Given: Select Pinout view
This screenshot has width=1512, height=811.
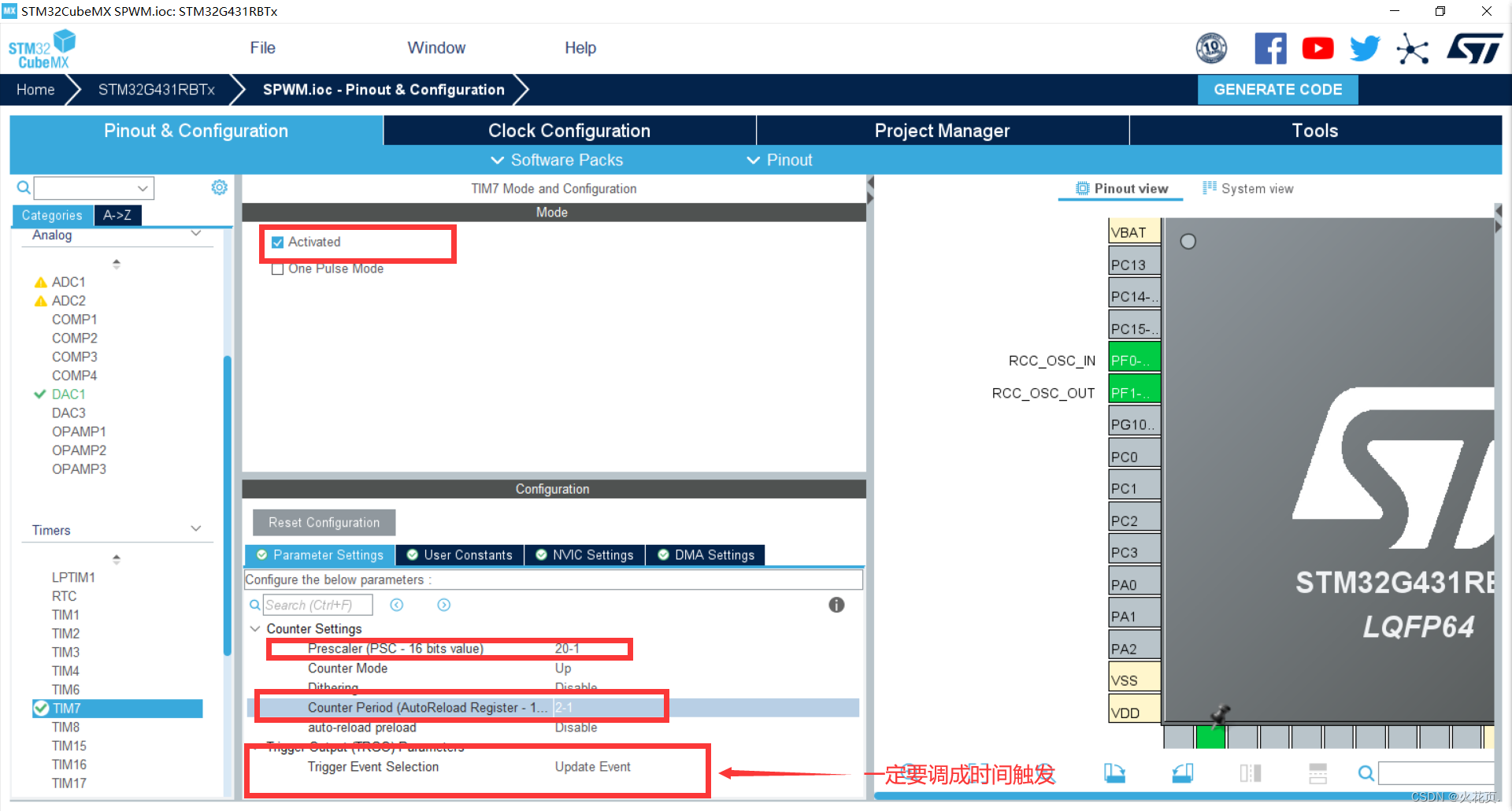Looking at the screenshot, I should 1121,188.
